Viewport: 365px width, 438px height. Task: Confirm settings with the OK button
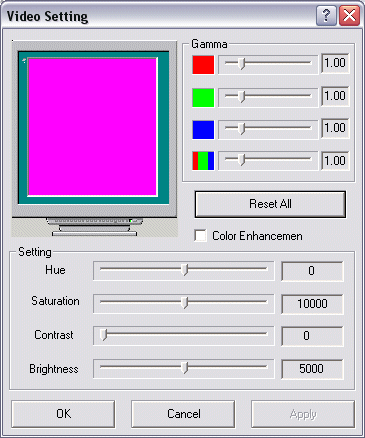[x=63, y=414]
